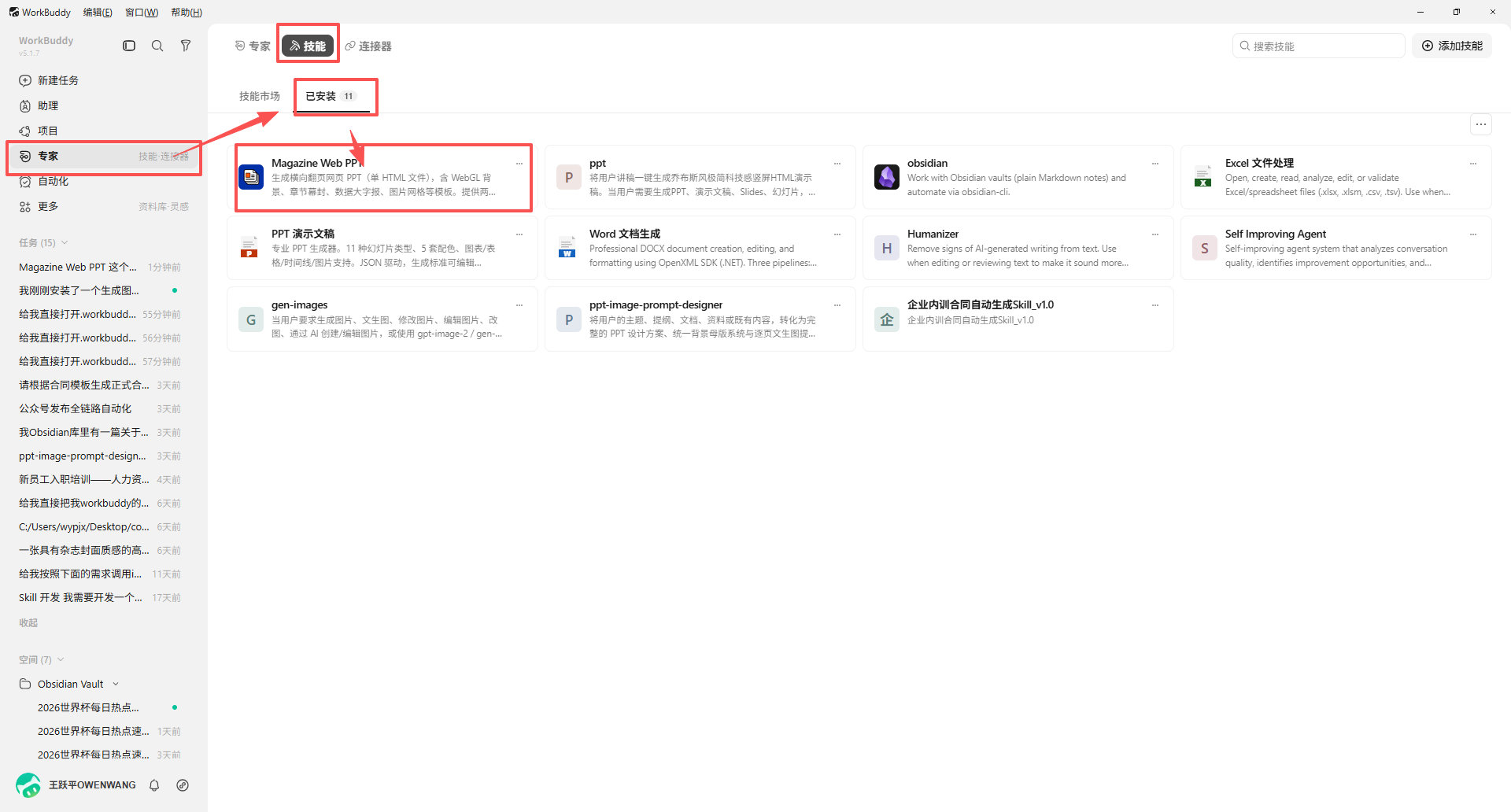Click the PPT 演示文稿 skill icon

[249, 248]
